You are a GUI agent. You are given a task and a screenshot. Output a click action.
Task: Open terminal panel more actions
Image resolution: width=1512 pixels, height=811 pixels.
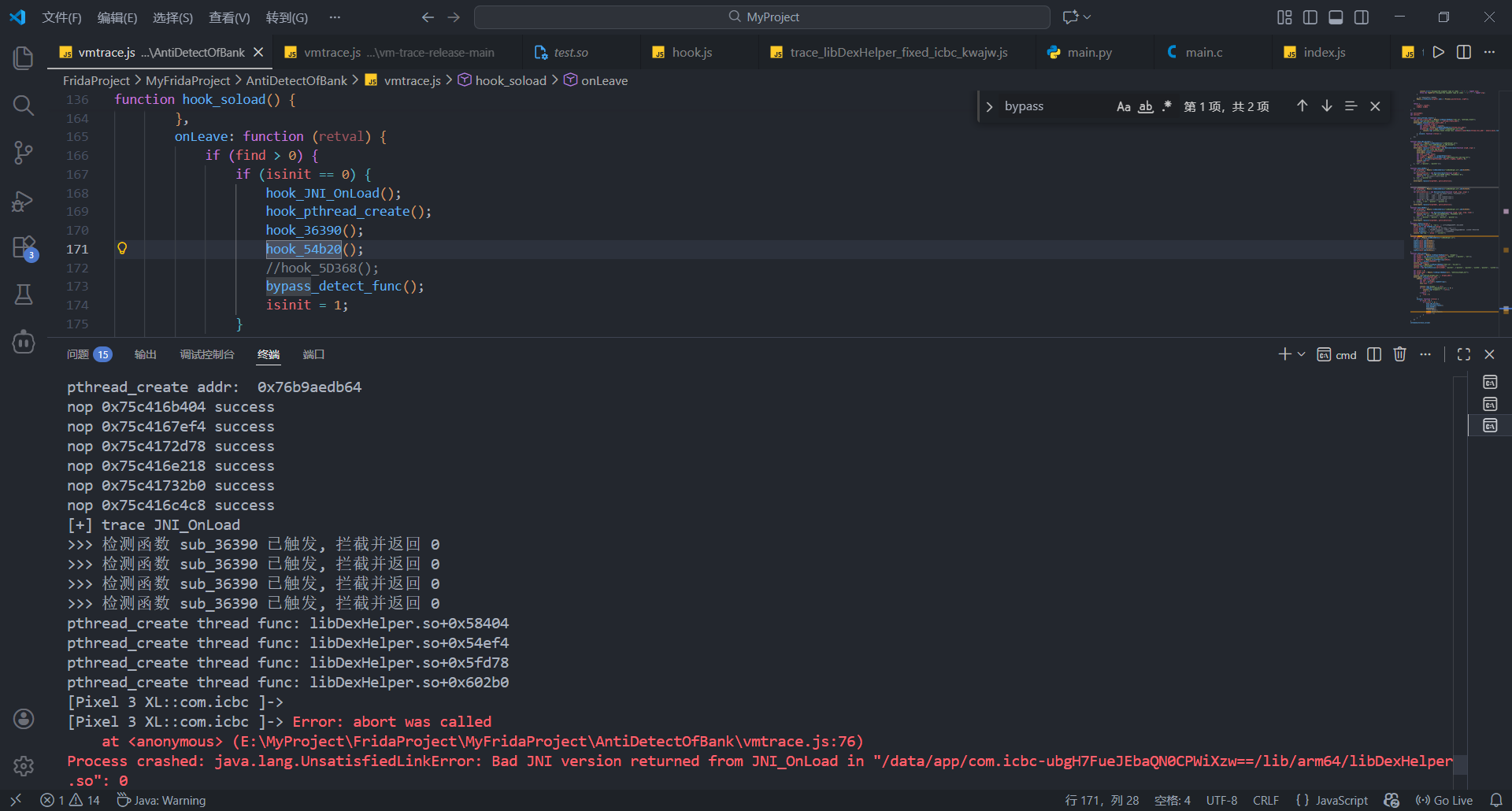[1425, 354]
